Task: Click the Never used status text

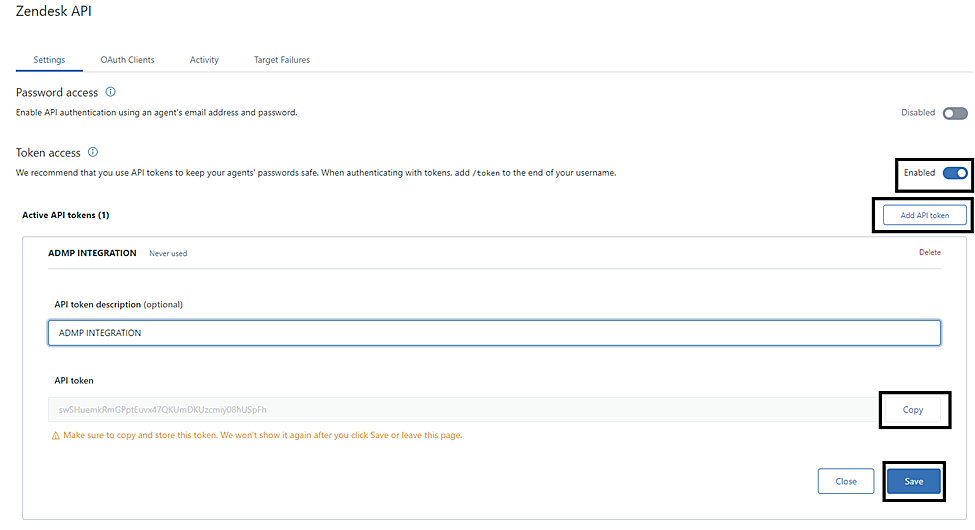Action: pos(168,254)
